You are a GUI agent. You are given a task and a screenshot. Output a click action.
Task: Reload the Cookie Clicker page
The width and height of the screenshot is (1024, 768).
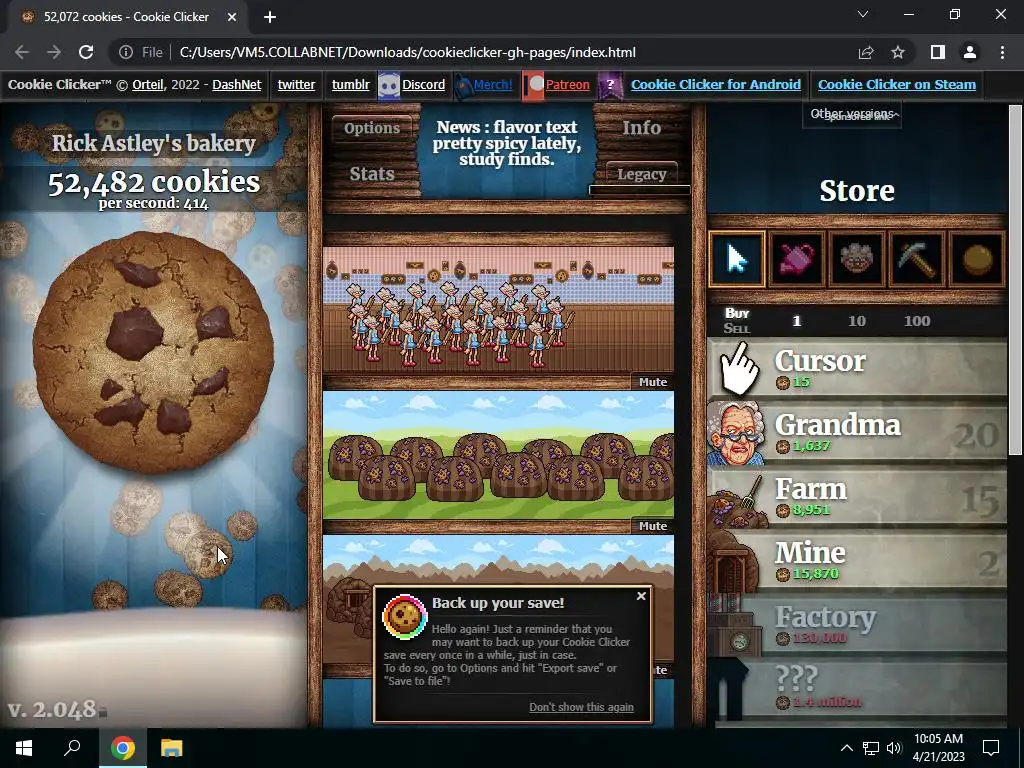pos(86,52)
